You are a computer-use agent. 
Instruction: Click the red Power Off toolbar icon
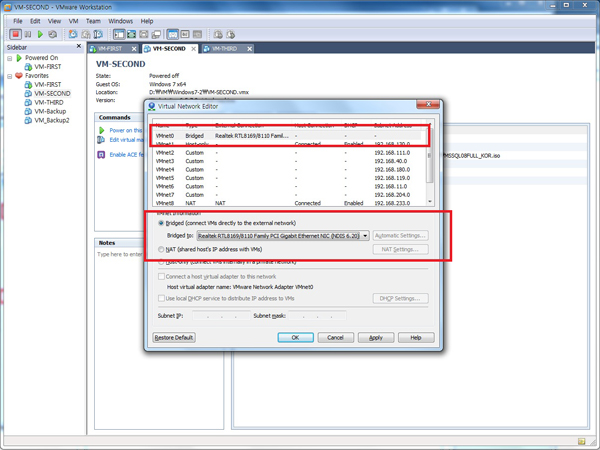[15, 34]
